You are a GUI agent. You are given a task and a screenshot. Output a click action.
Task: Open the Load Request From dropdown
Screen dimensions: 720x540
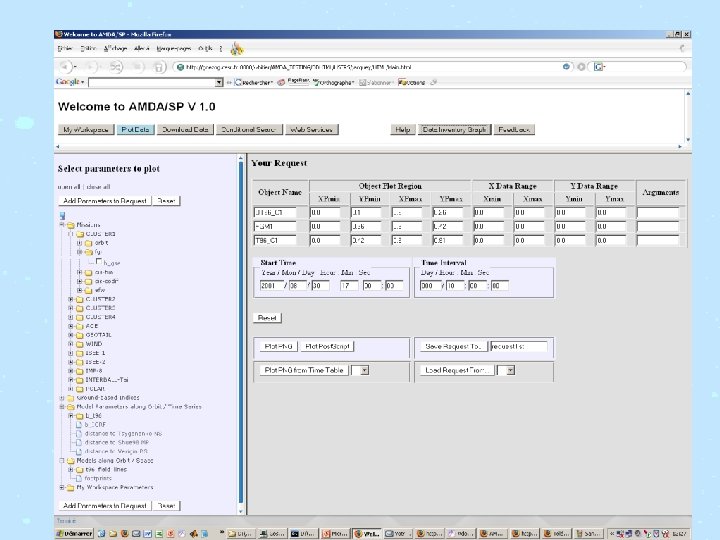[x=509, y=369]
